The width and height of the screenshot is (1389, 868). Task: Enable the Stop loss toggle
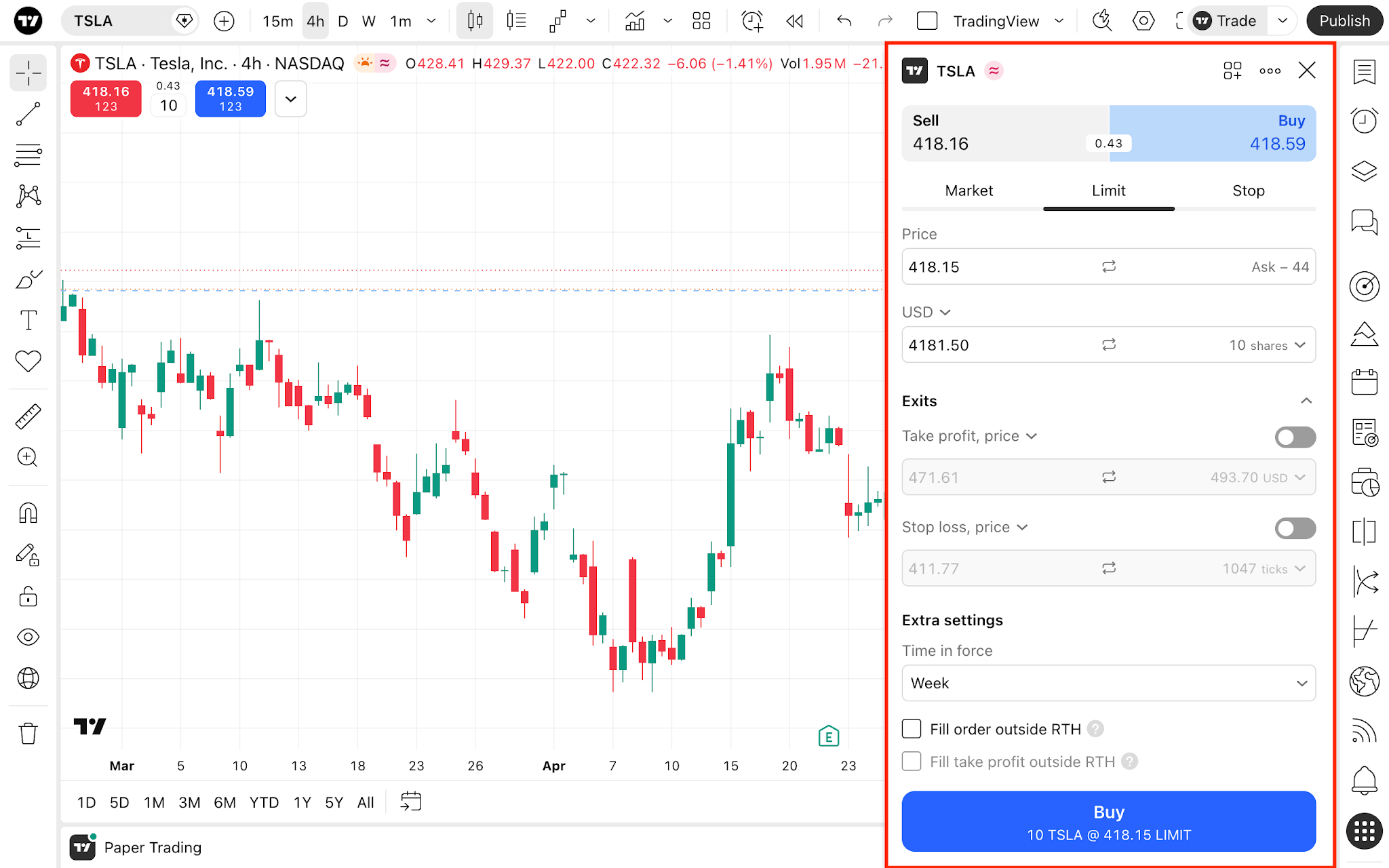click(1295, 528)
